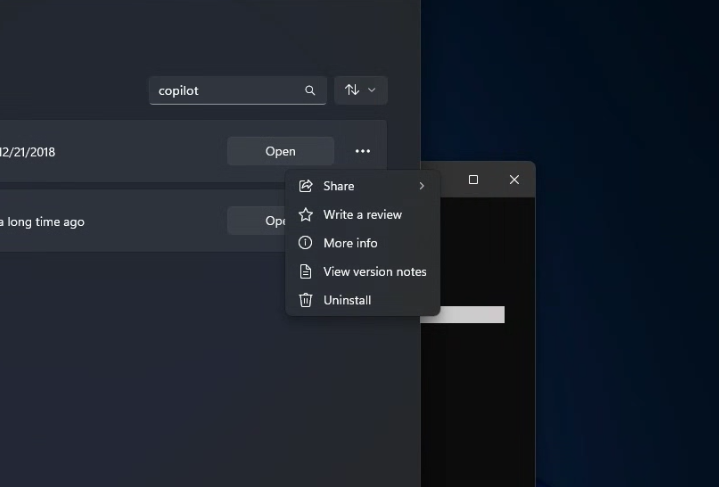Image resolution: width=719 pixels, height=487 pixels.
Task: Open the three-dot more options button
Action: [362, 151]
